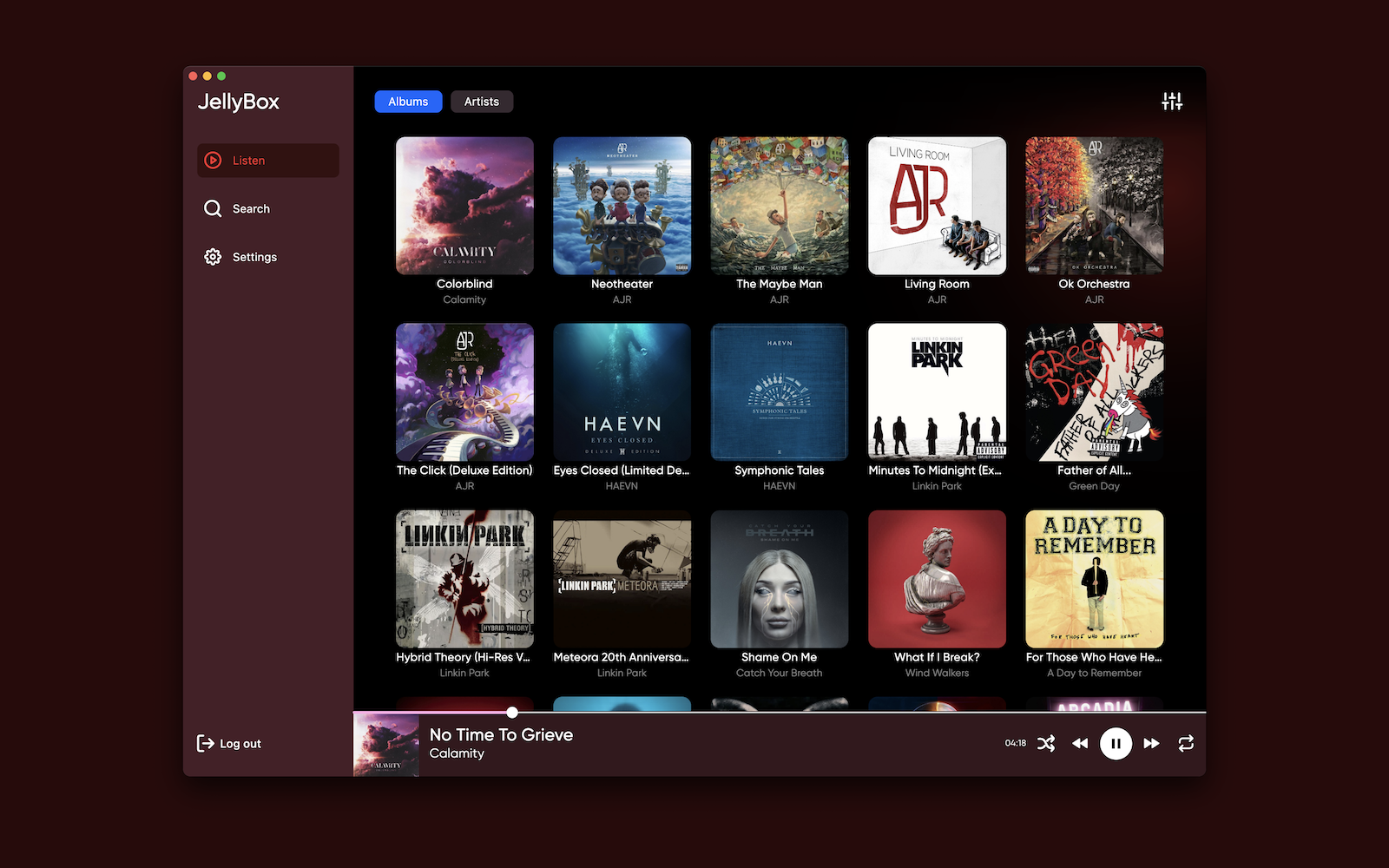Switch to the Artists tab
This screenshot has width=1389, height=868.
pos(482,102)
